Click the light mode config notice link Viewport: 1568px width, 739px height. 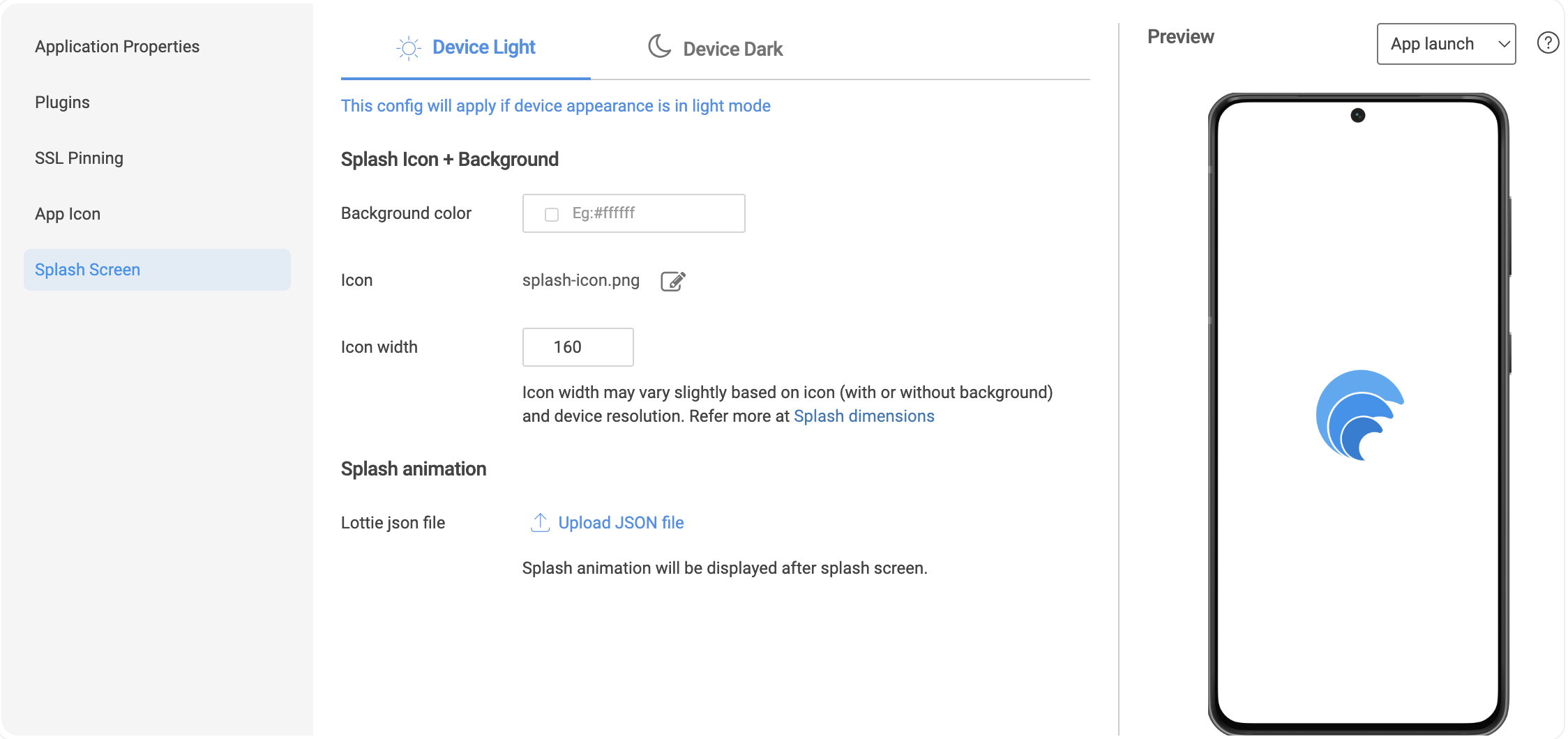click(x=555, y=106)
